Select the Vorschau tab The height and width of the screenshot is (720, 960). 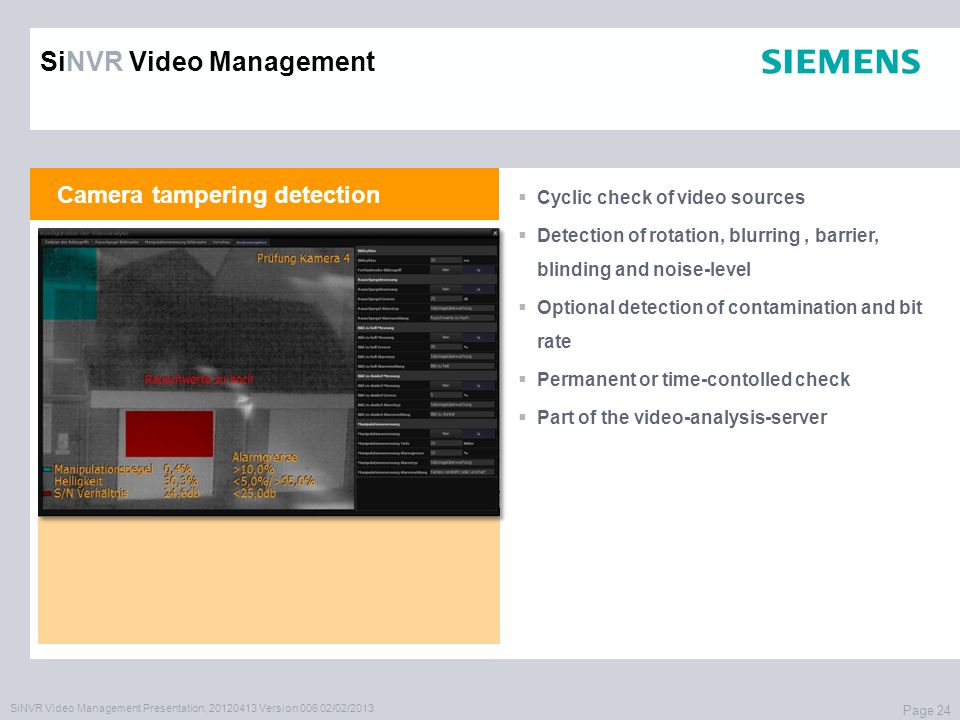pos(221,242)
